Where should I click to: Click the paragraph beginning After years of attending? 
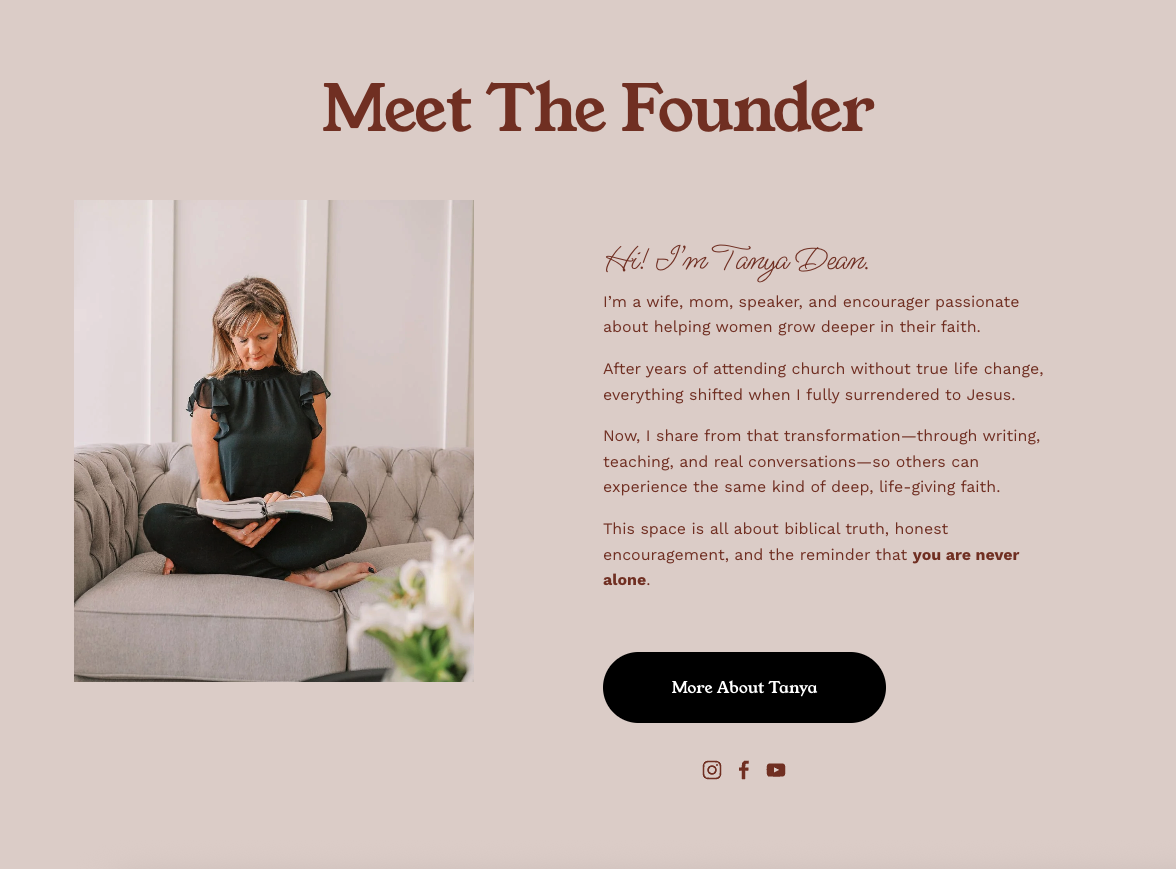point(823,382)
